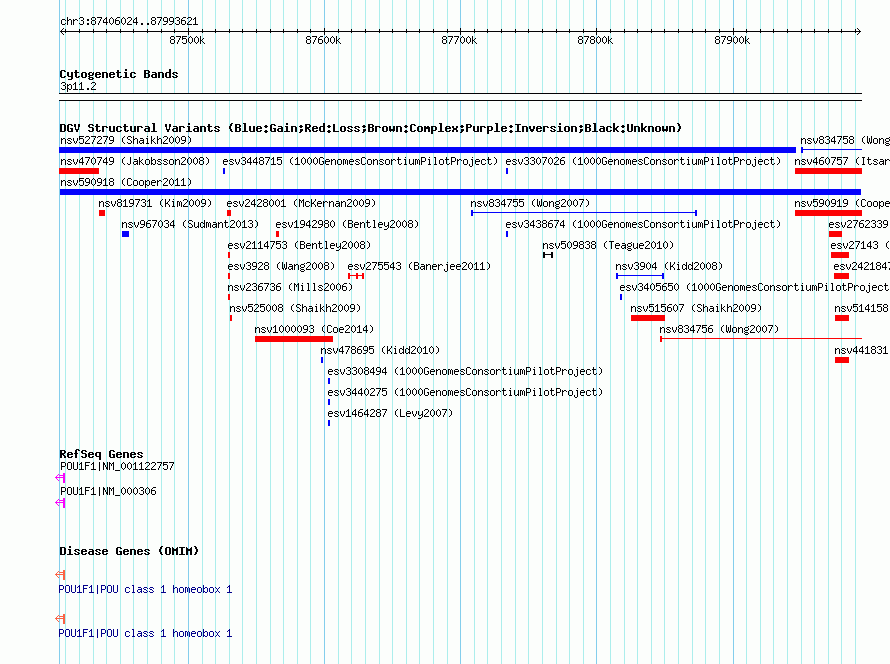The image size is (890, 664).
Task: Click the POU1F1 NM_000306 gene arrow glyph
Action: (x=60, y=503)
